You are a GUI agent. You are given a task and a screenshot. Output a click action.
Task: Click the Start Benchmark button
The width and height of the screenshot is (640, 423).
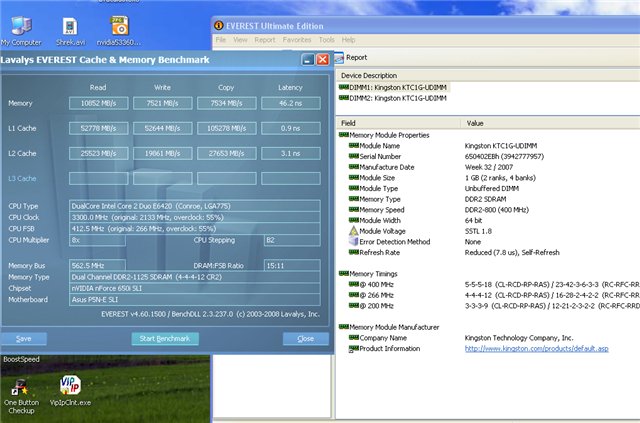[164, 339]
